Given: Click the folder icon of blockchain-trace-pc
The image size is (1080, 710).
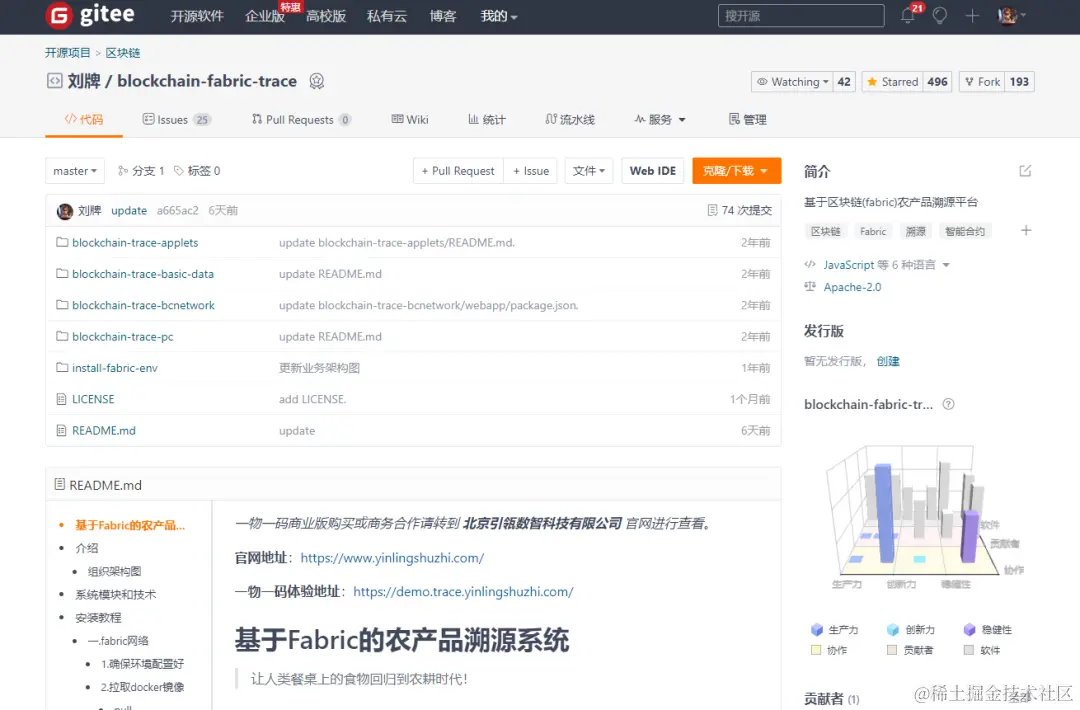Looking at the screenshot, I should coord(62,336).
